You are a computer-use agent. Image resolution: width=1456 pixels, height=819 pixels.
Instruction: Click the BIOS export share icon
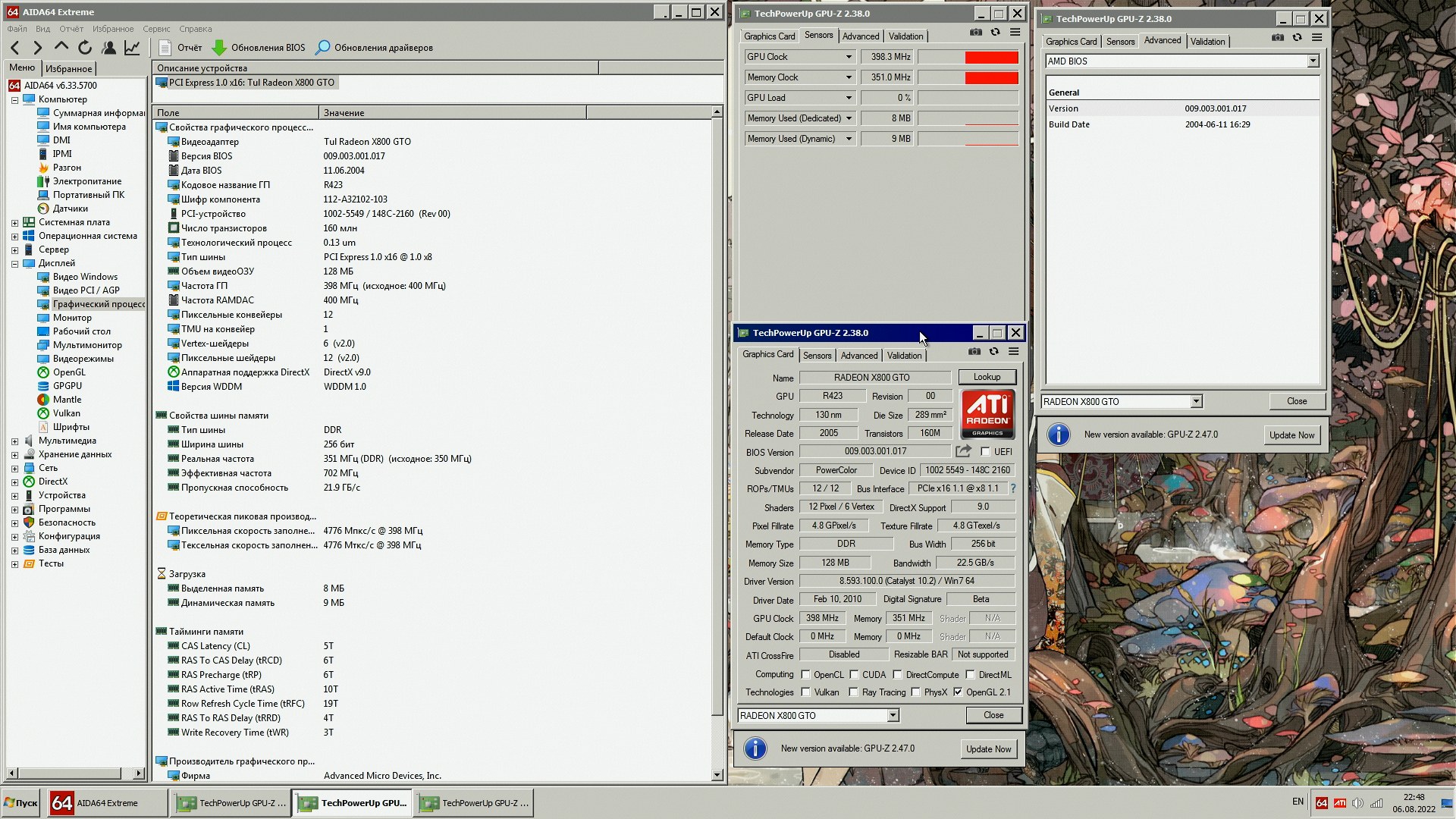pos(963,451)
